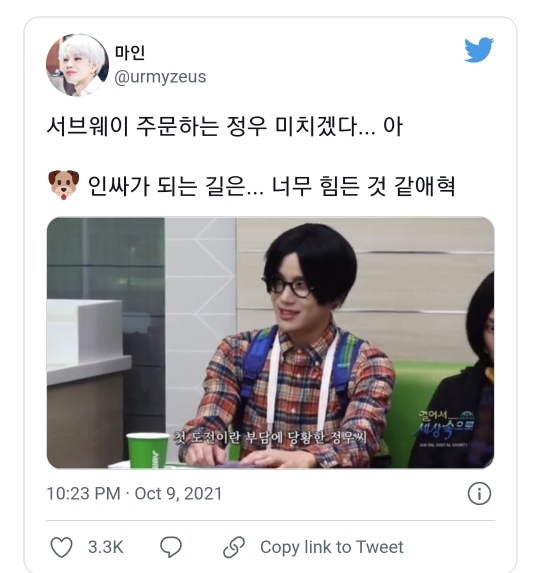The height and width of the screenshot is (573, 540).
Task: Click the 인싸가 되는 길은 text line
Action: point(271,186)
